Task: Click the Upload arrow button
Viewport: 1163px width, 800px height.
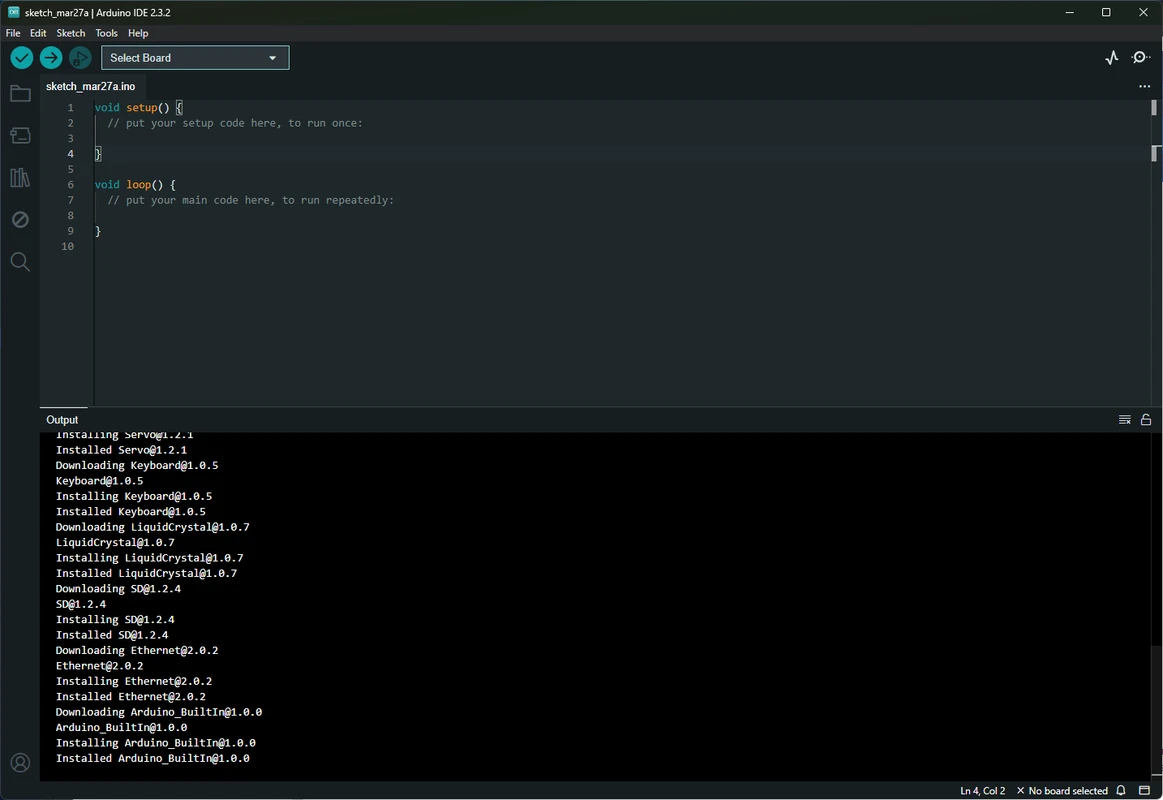Action: point(50,58)
